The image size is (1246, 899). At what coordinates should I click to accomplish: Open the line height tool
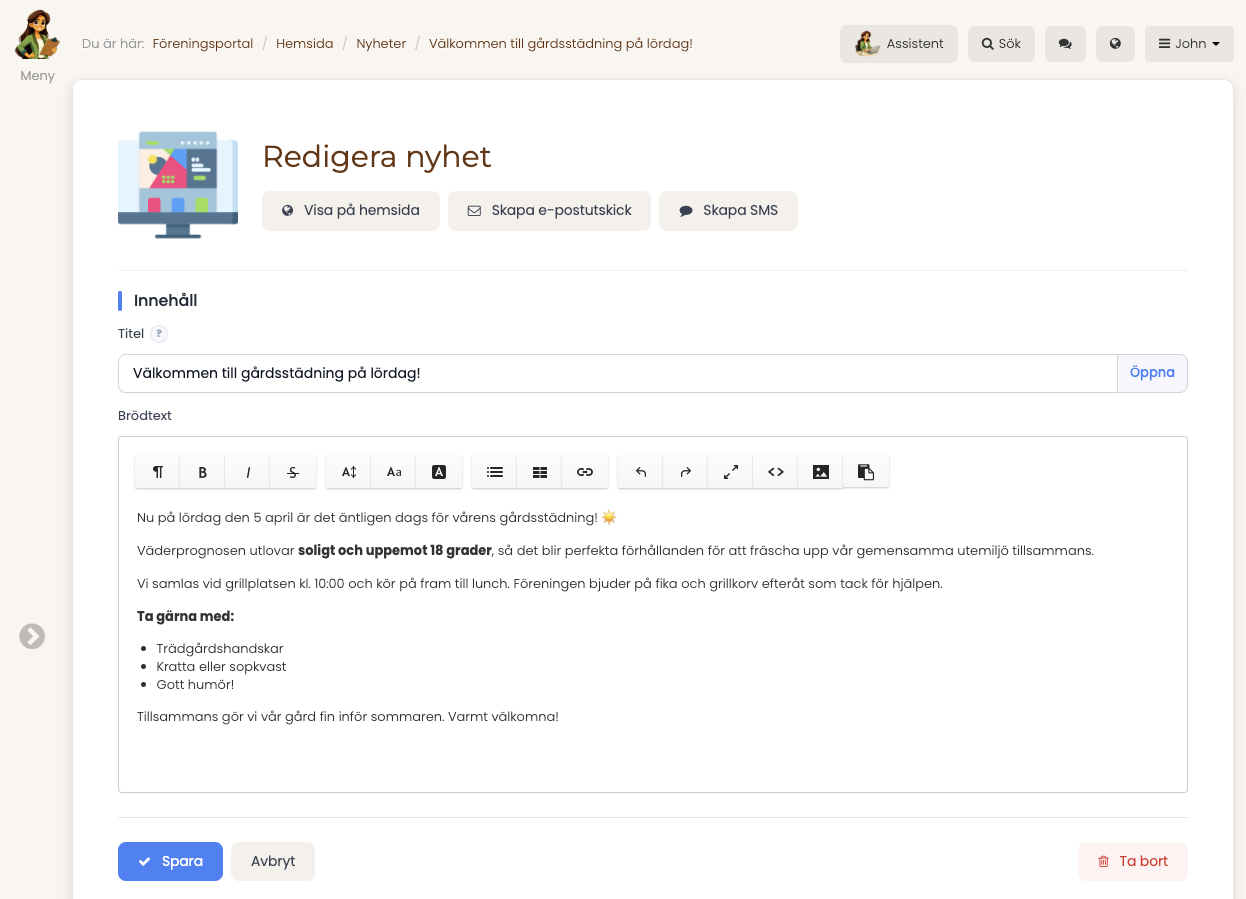(x=349, y=472)
